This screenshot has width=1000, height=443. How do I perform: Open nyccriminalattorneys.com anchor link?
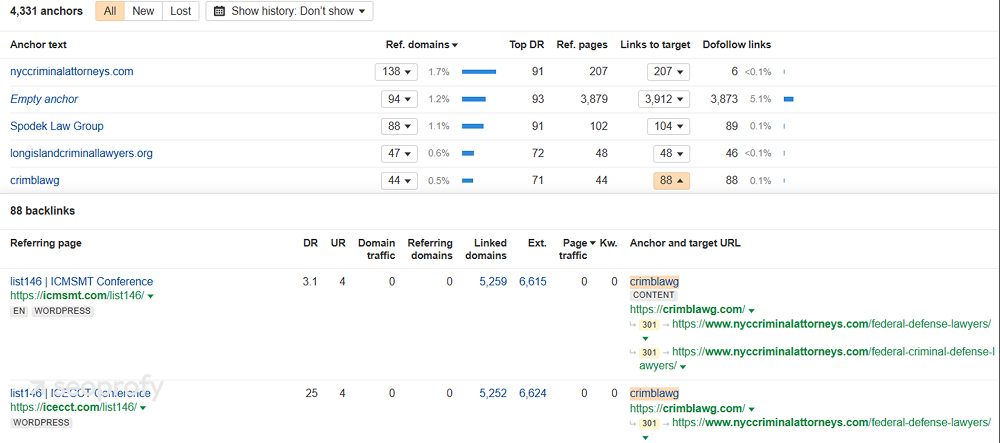(72, 71)
